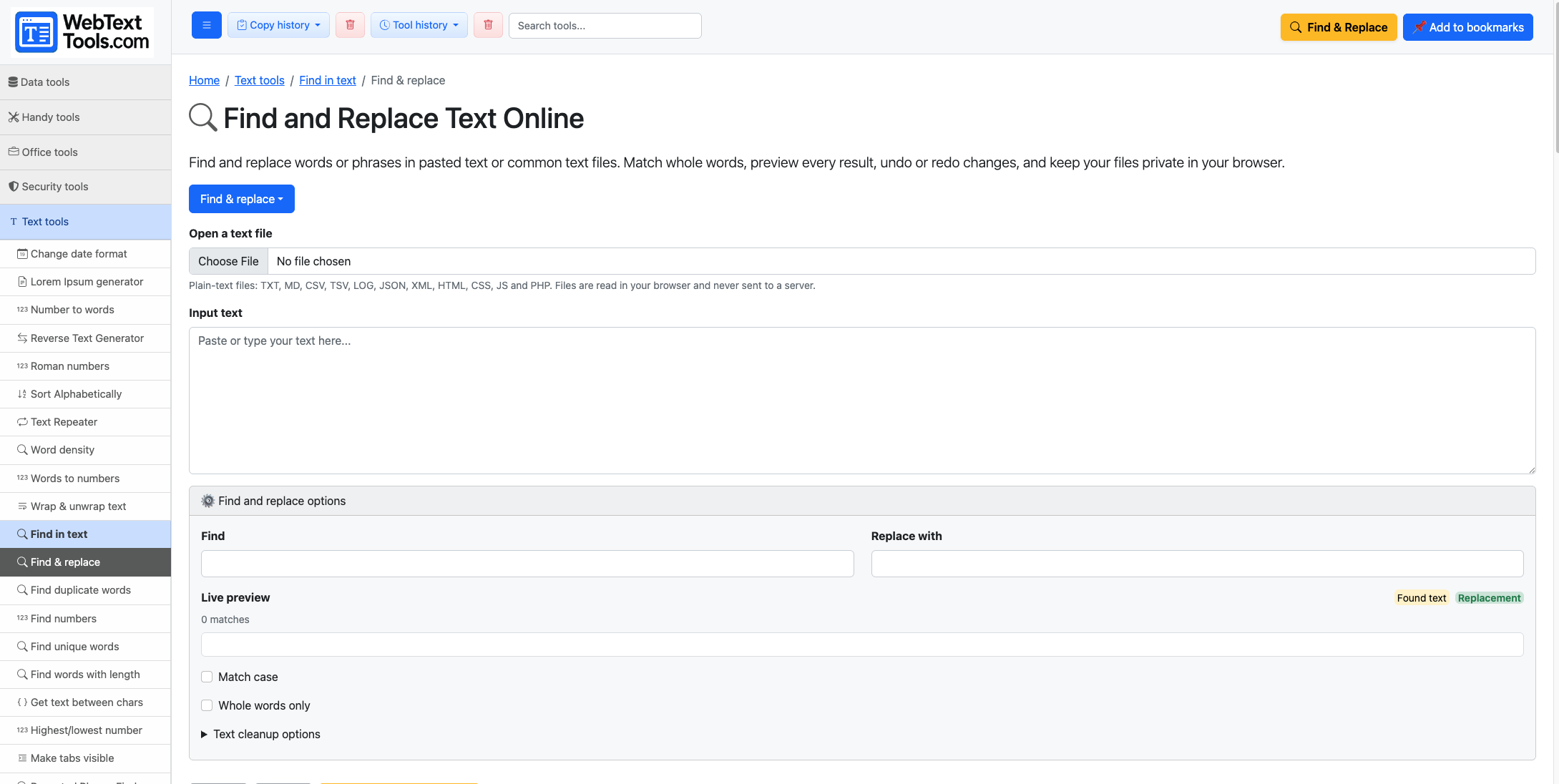Open Word density tool
Image resolution: width=1559 pixels, height=784 pixels.
pyautogui.click(x=86, y=450)
